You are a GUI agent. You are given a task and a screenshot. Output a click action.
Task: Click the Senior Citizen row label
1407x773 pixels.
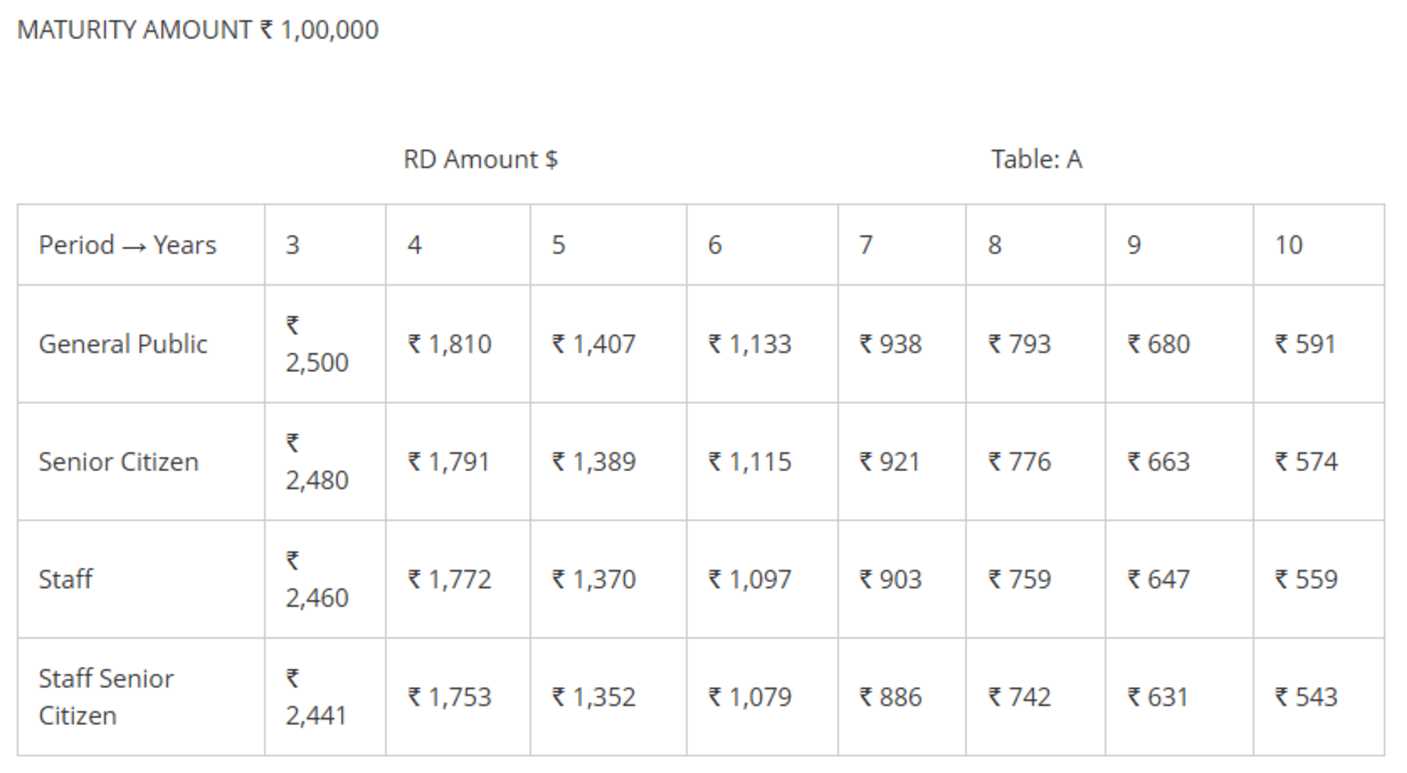[118, 462]
